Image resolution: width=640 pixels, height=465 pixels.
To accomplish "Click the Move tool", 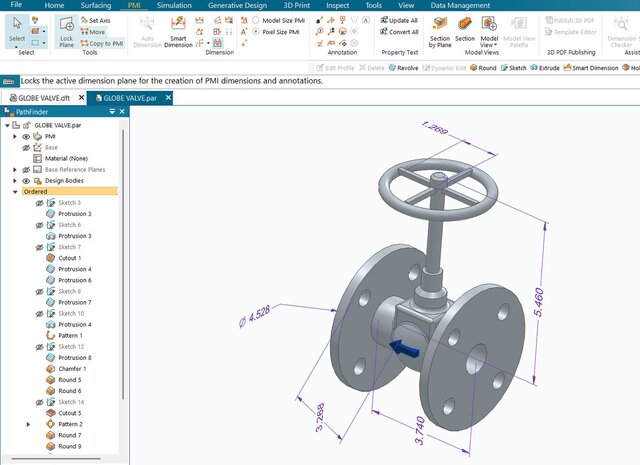I will 93,32.
